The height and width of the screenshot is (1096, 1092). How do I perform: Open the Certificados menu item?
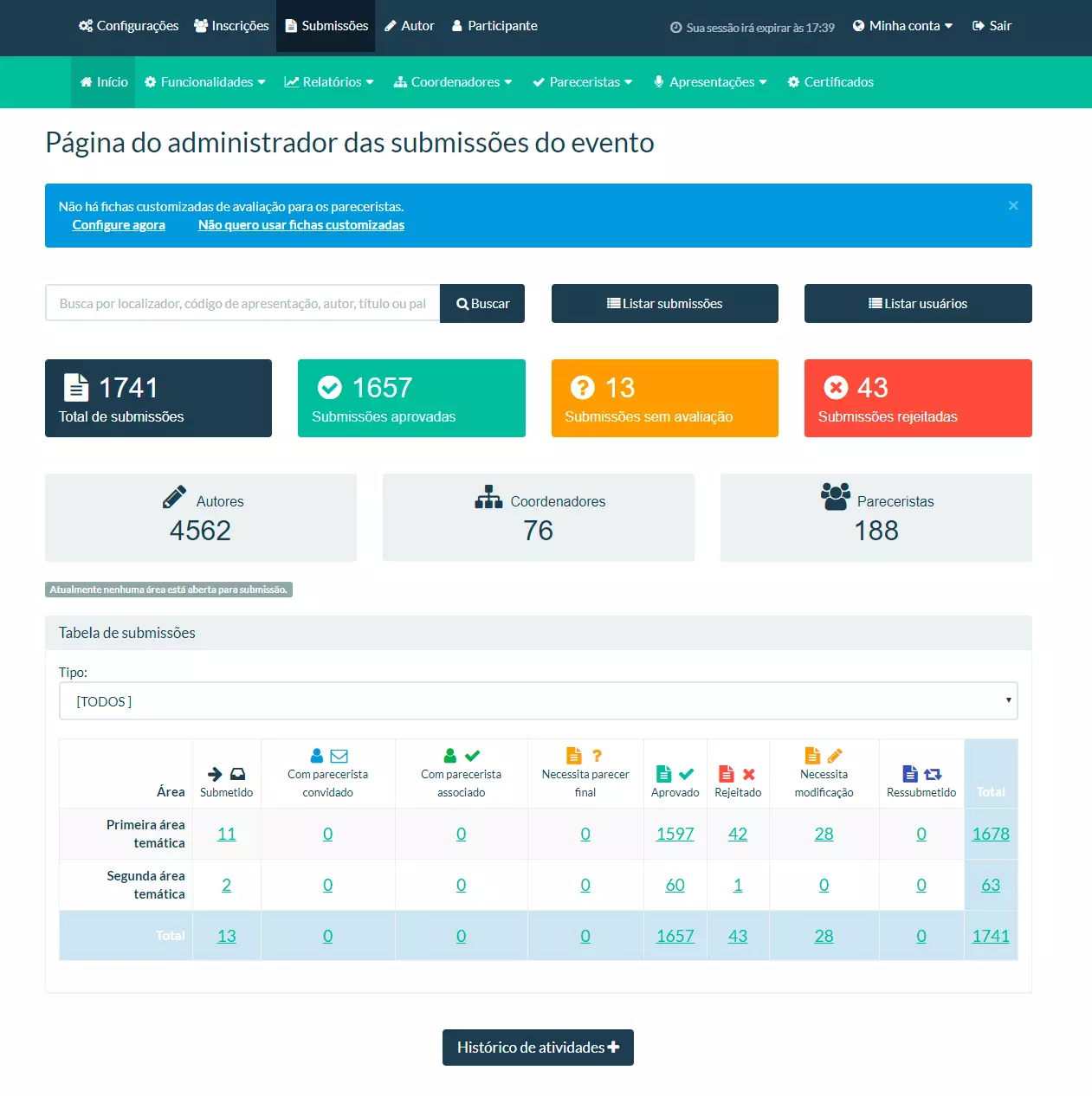click(830, 82)
